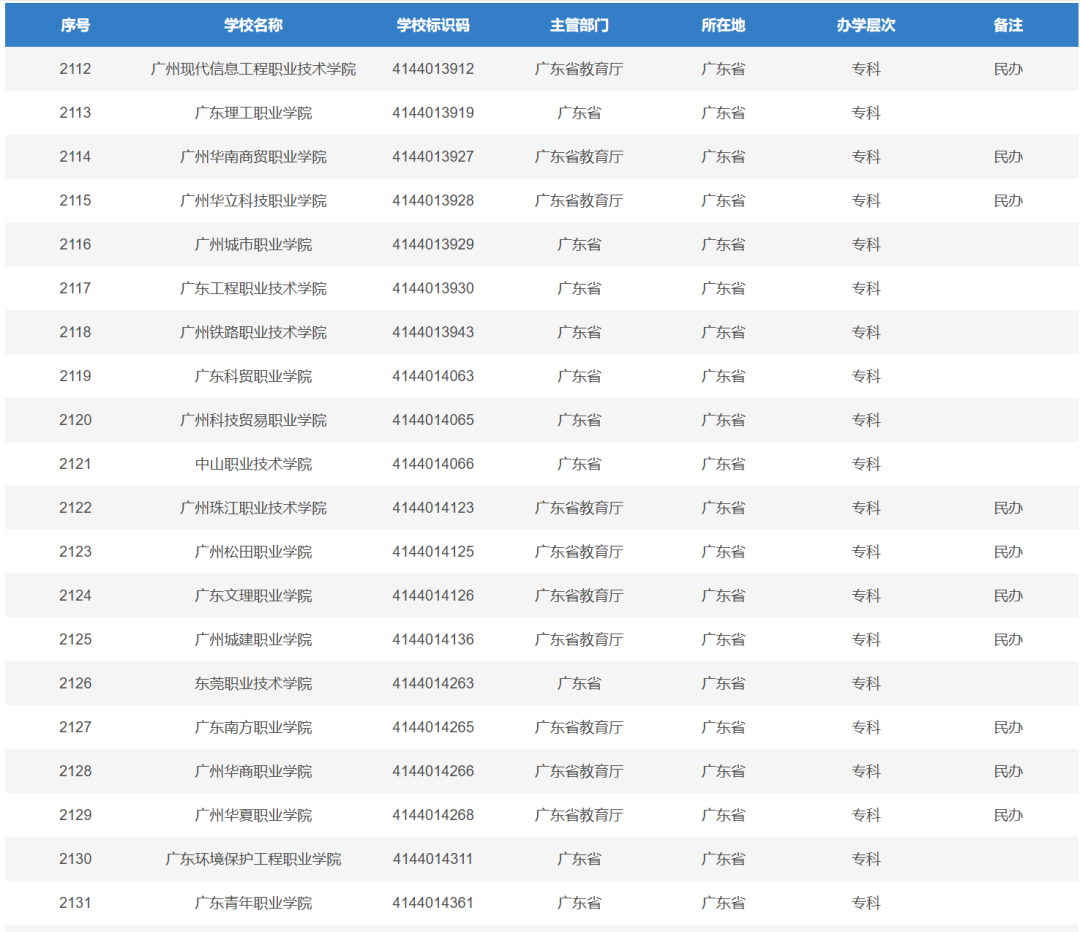Click the 办学层次 column header
This screenshot has height=932, width=1080.
(866, 25)
